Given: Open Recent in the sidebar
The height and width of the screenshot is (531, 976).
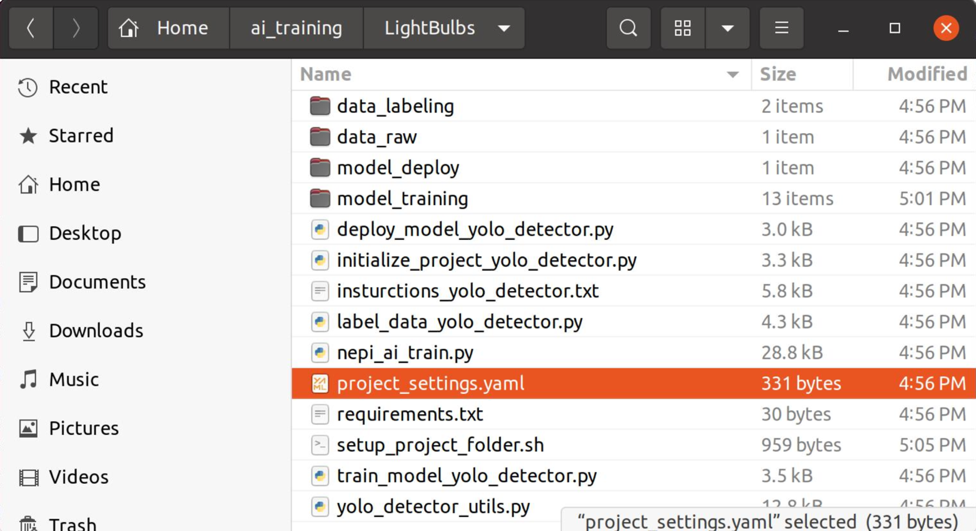Looking at the screenshot, I should (78, 87).
